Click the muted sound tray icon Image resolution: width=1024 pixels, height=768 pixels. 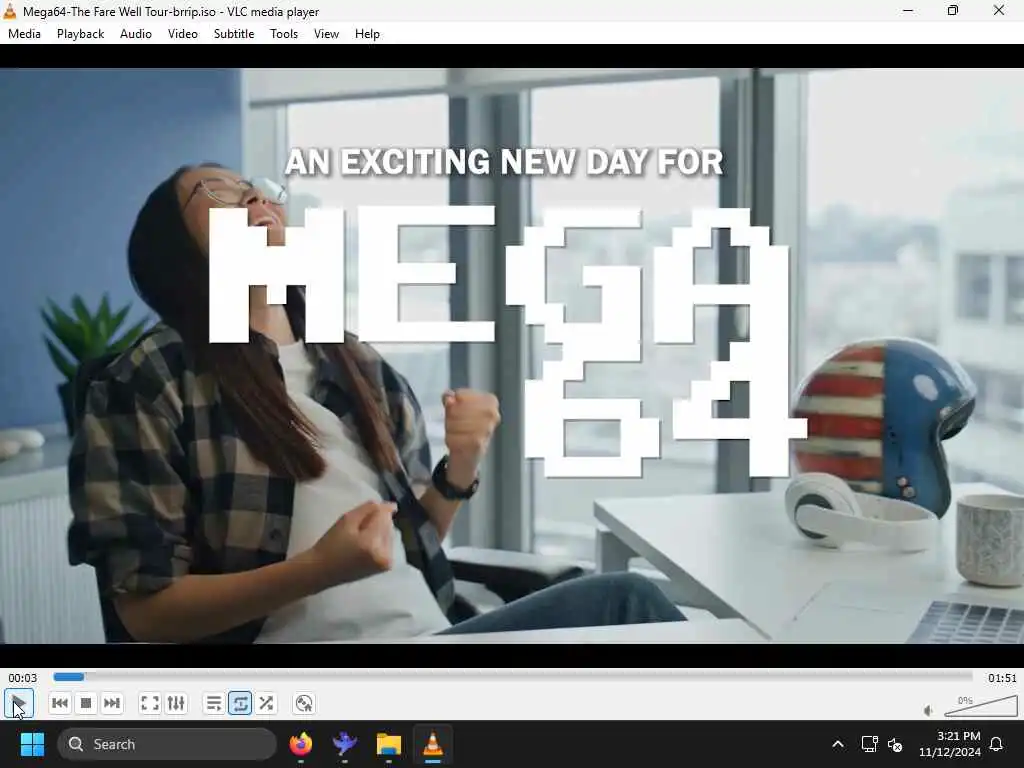pos(895,744)
